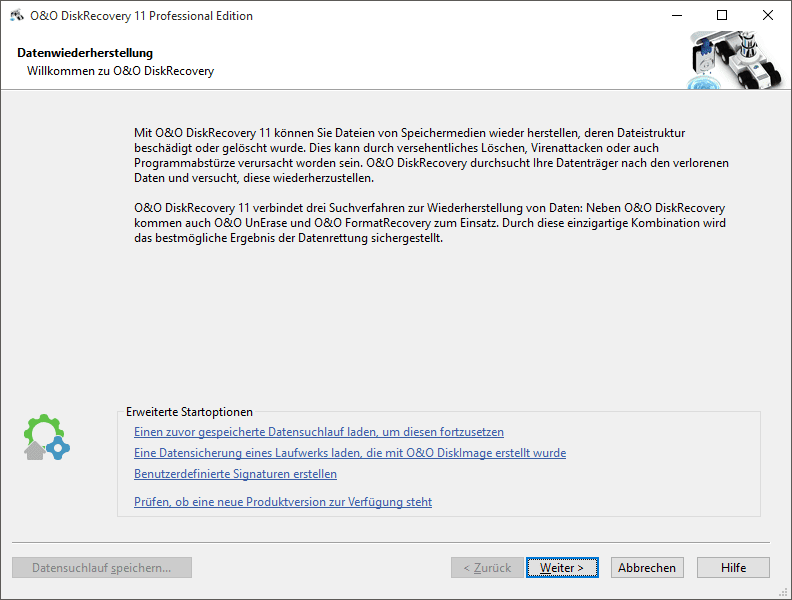Click the 'O&O DiskRecovery 11 Professional Edition' title text

click(x=141, y=16)
